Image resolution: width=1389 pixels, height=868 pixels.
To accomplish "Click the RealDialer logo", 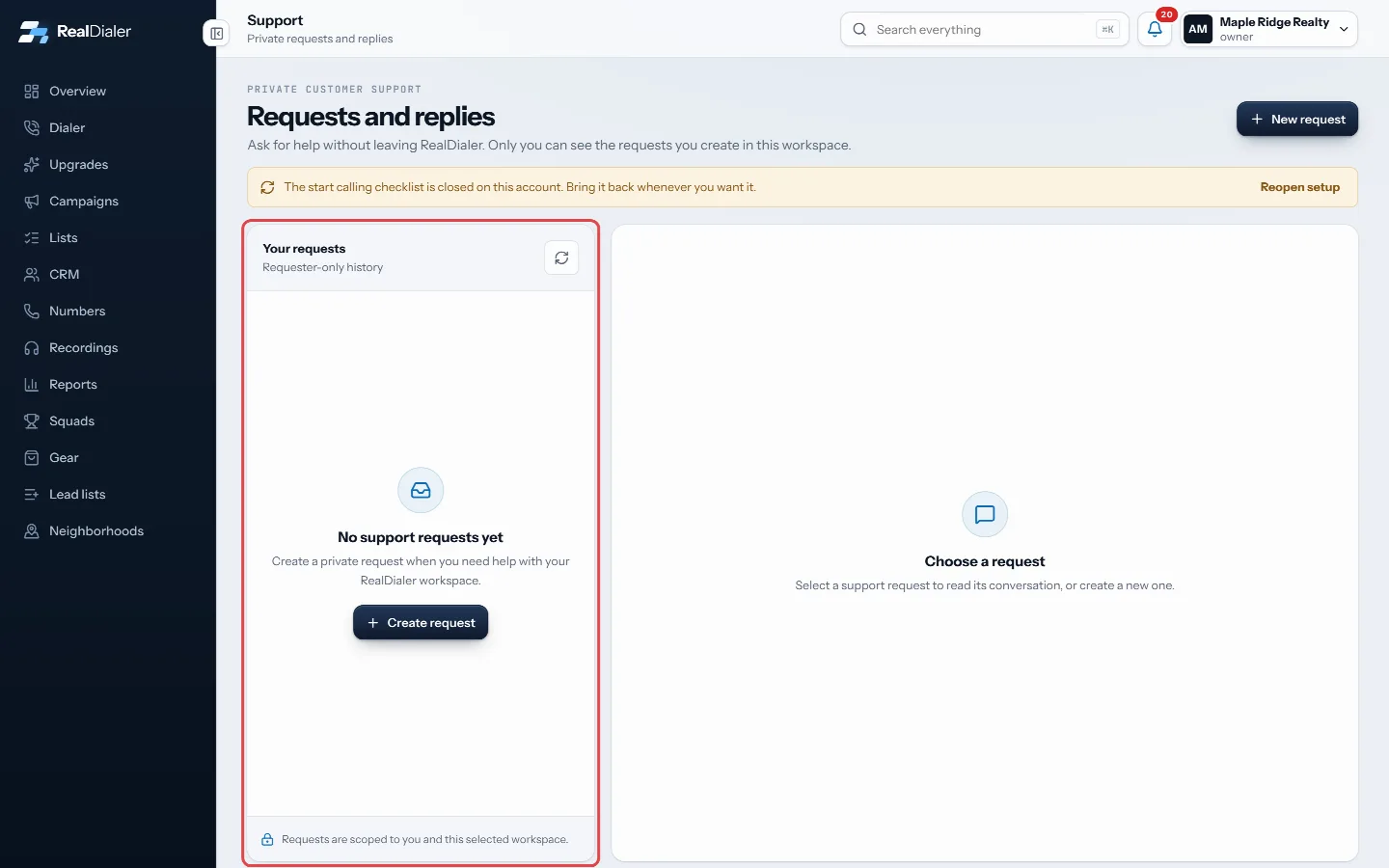I will [74, 31].
